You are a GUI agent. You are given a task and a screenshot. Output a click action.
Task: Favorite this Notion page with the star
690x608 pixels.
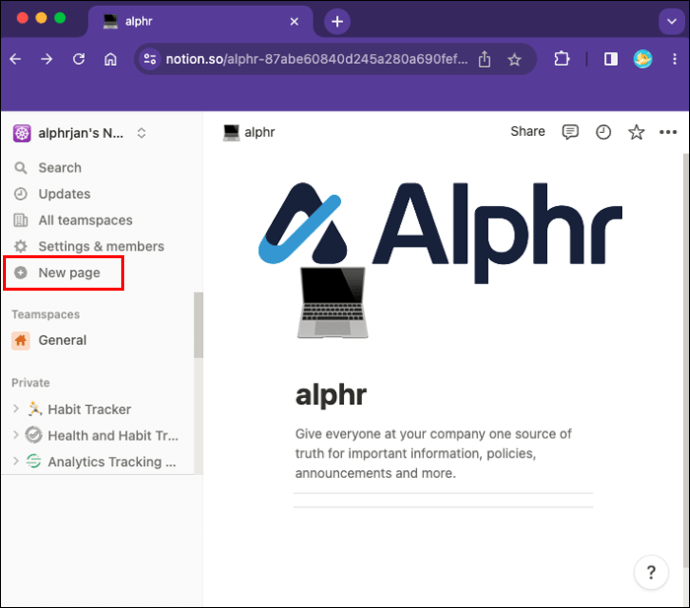[636, 132]
